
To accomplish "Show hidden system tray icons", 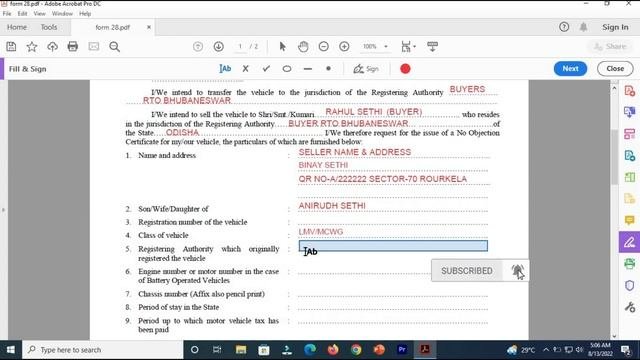I will [x=546, y=350].
